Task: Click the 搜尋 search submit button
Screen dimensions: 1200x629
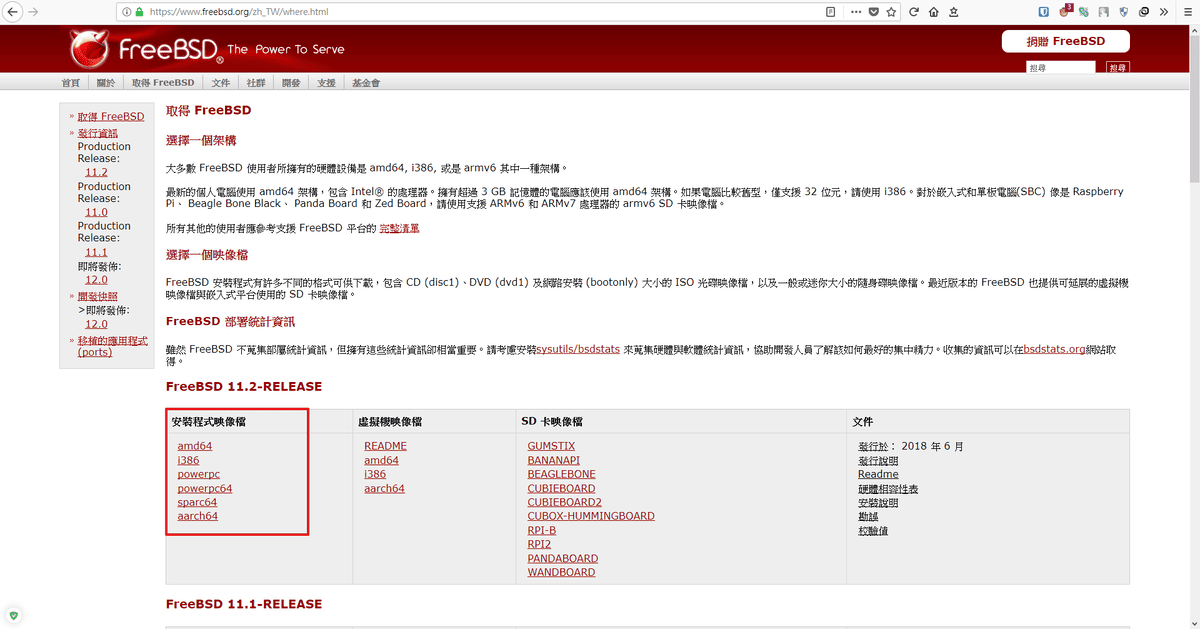Action: click(1117, 68)
